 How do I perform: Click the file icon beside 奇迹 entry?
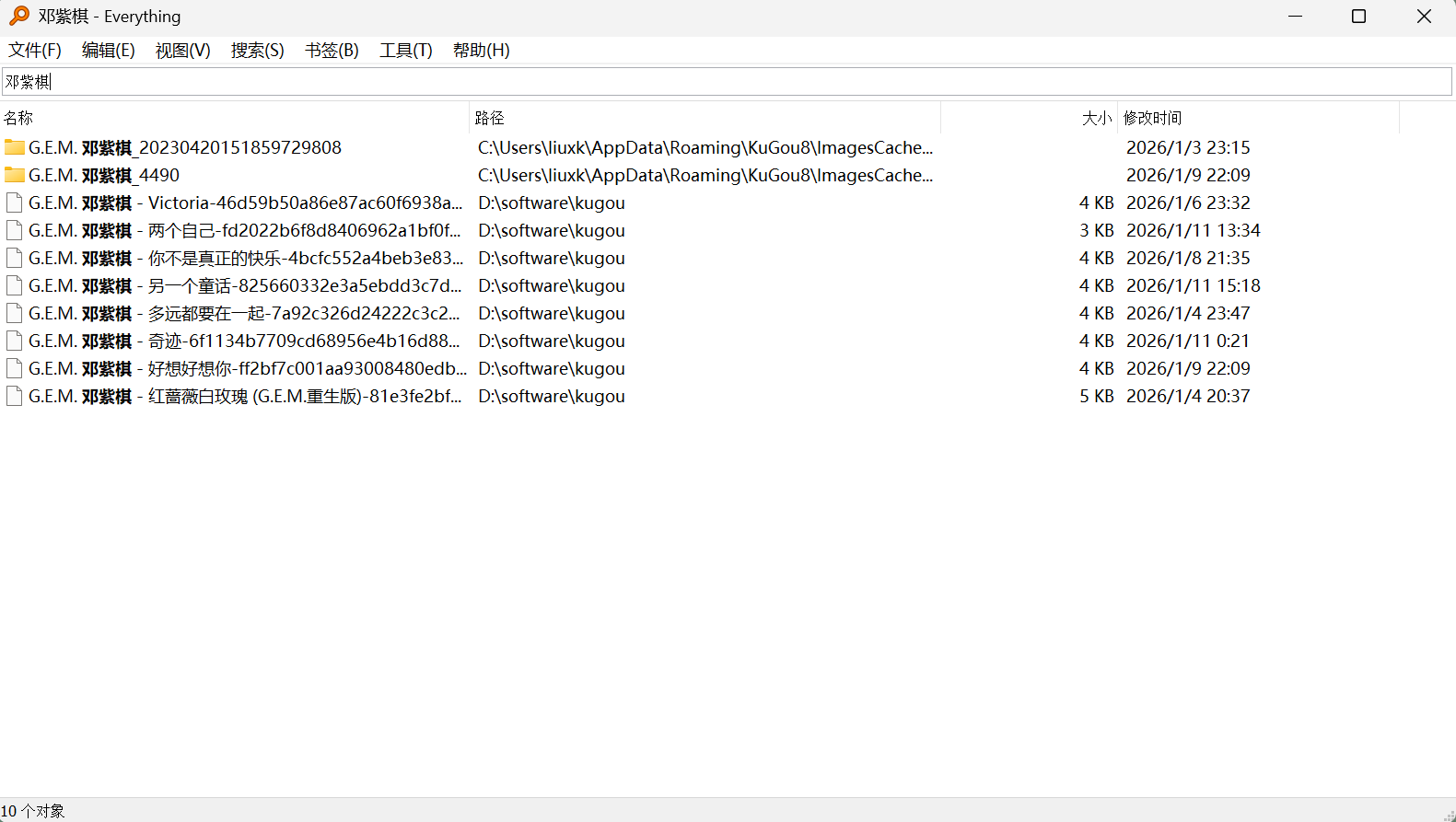[14, 341]
